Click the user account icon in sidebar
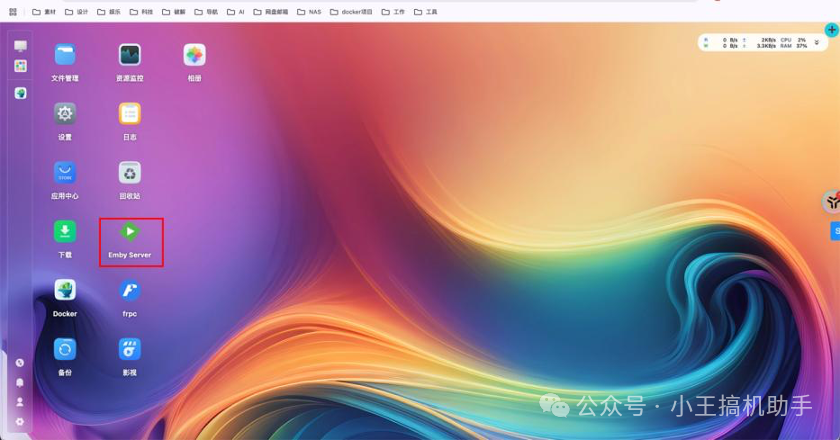The image size is (840, 440). [x=20, y=402]
